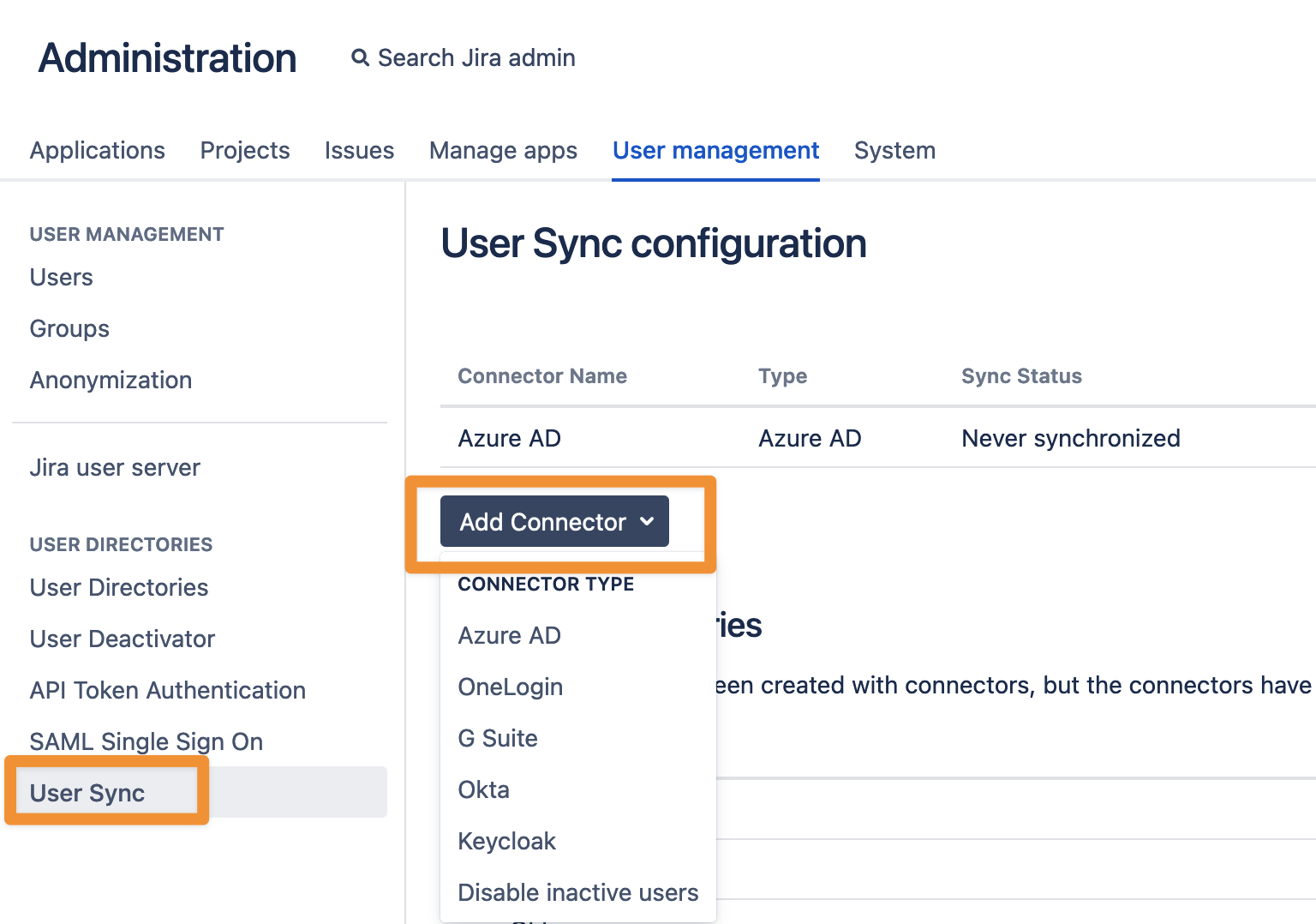Choose OneLogin connector type
1316x924 pixels.
click(510, 687)
